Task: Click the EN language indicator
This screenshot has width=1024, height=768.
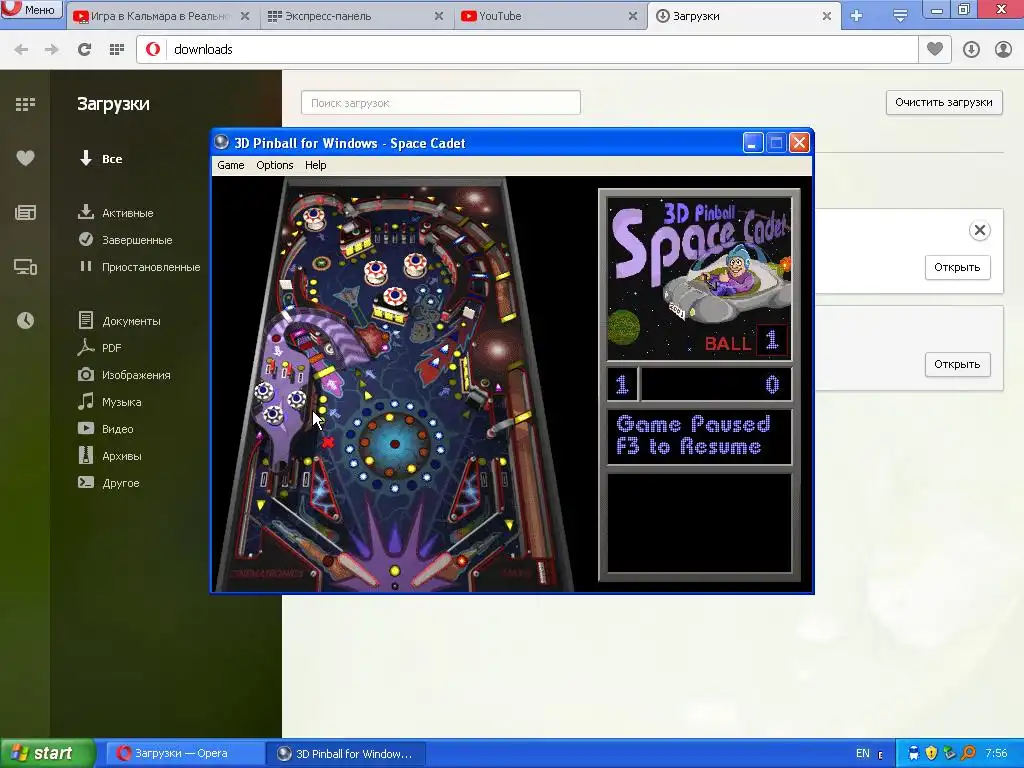Action: pos(863,754)
